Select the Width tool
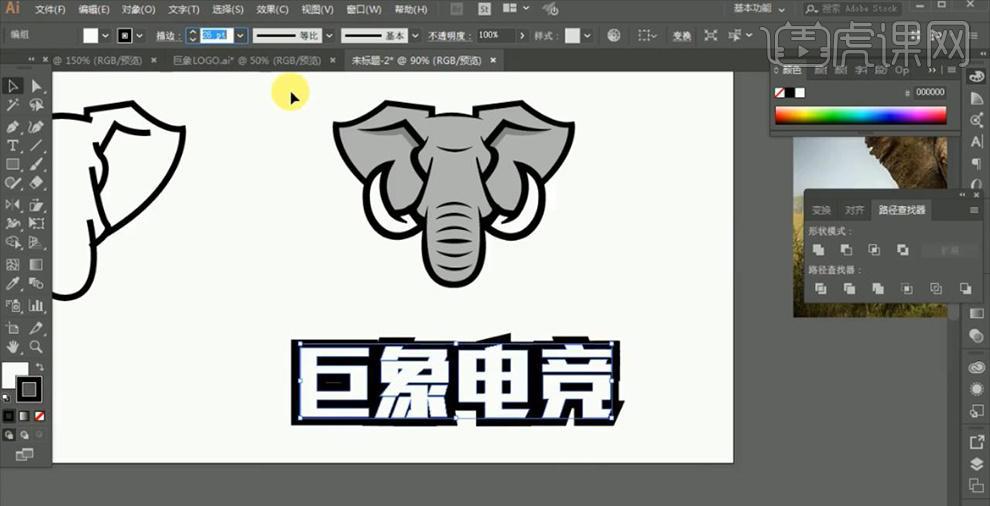This screenshot has height=506, width=990. [x=13, y=223]
